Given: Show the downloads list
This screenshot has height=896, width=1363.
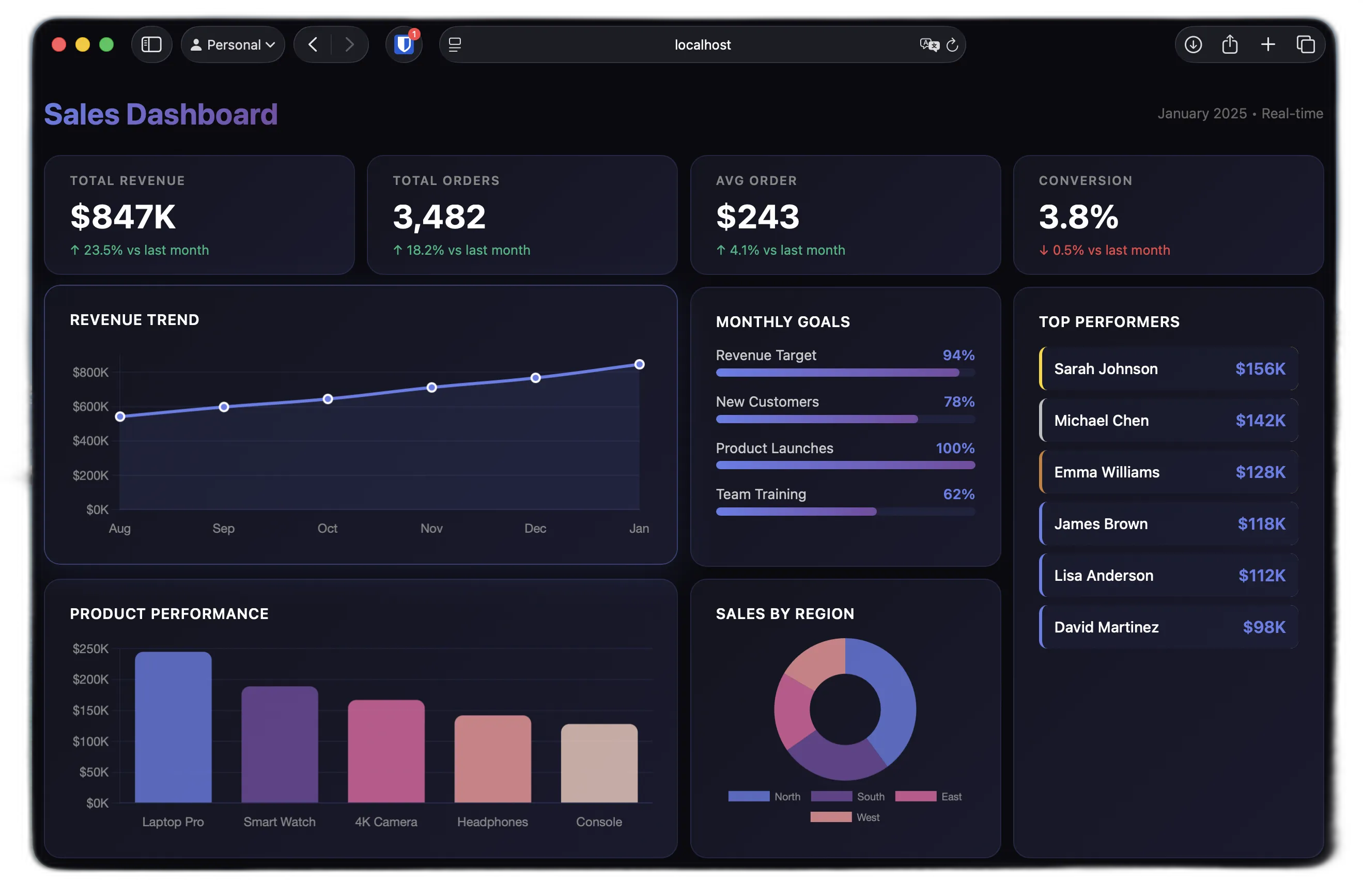Looking at the screenshot, I should [1193, 44].
